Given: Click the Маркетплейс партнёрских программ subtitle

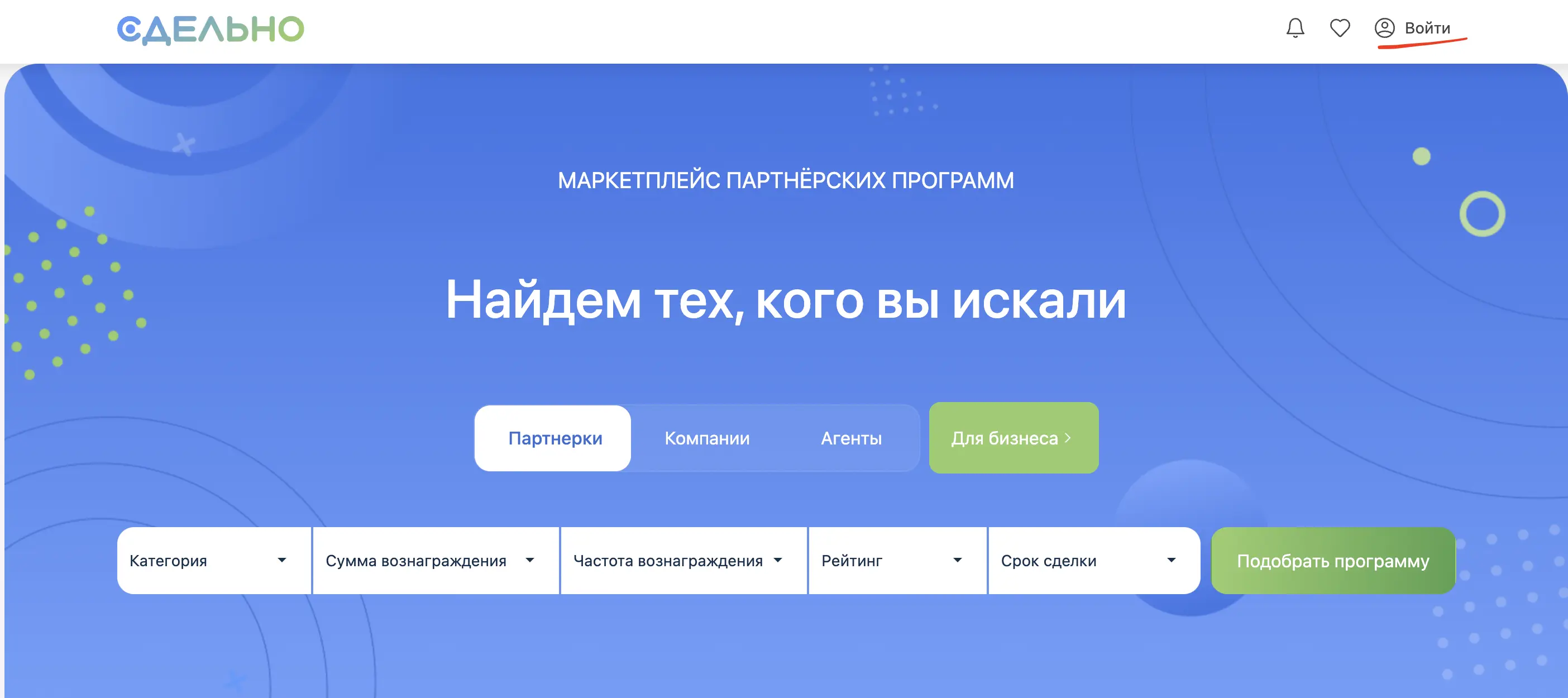Looking at the screenshot, I should pyautogui.click(x=785, y=180).
